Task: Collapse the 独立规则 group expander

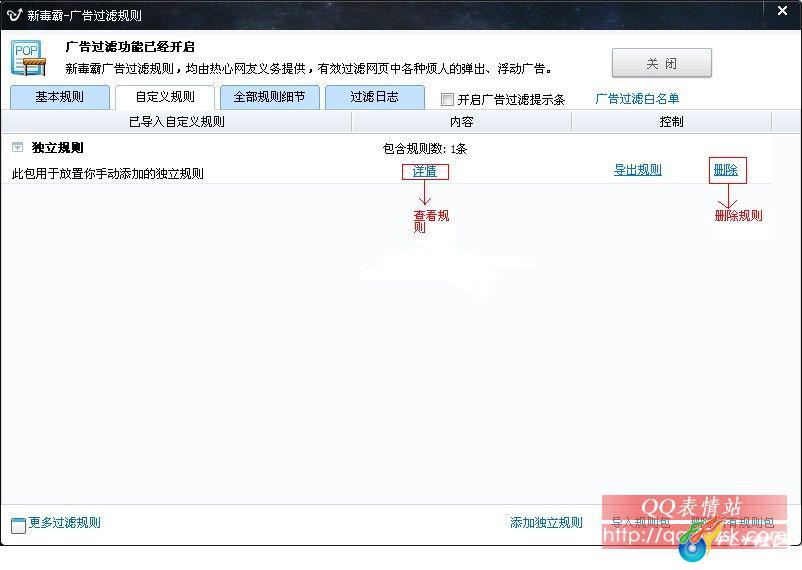Action: pyautogui.click(x=17, y=147)
